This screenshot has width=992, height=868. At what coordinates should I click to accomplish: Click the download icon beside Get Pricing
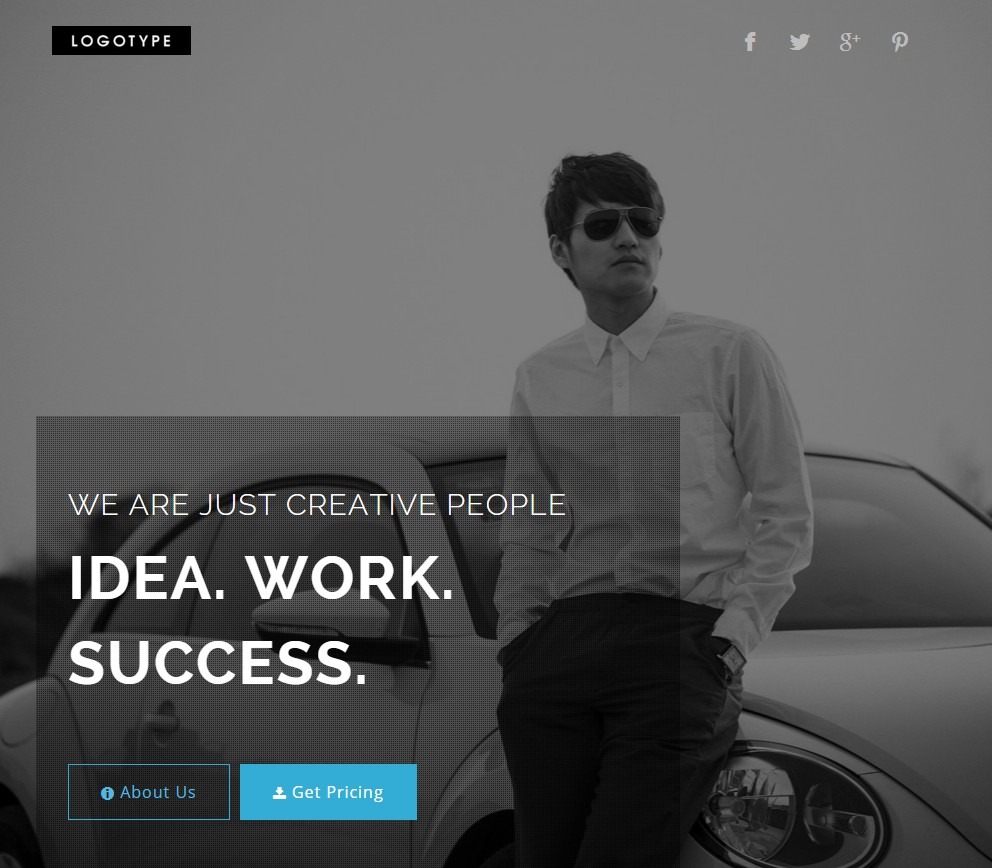coord(279,793)
